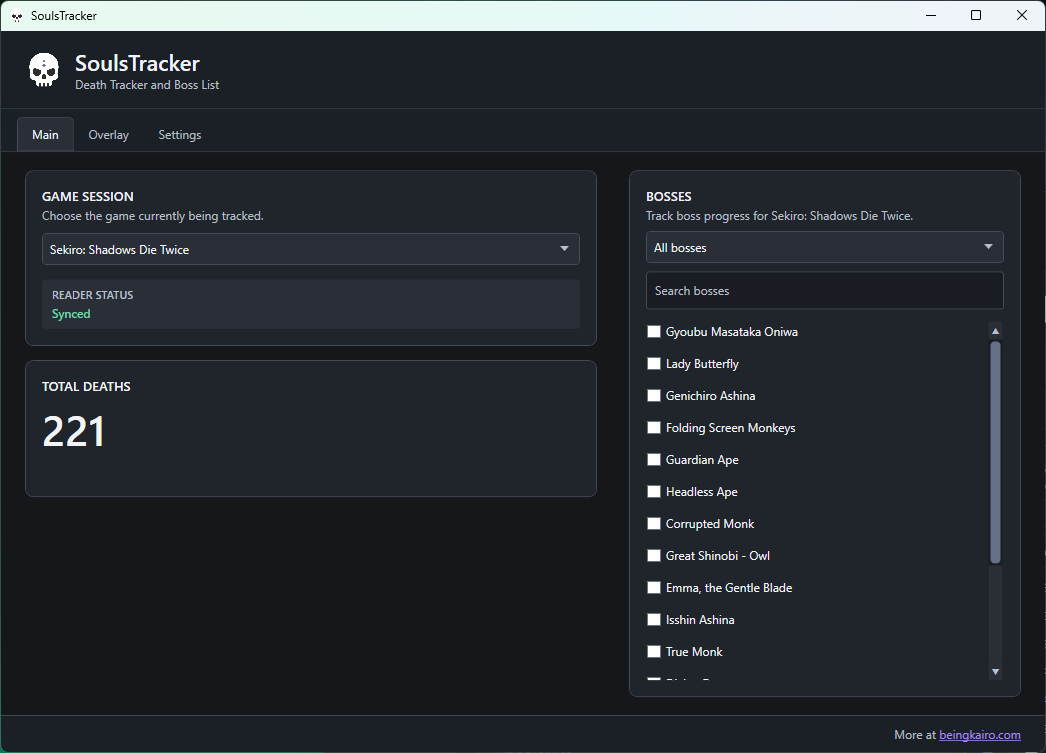Switch to the Main tab
This screenshot has width=1046, height=753.
45,135
